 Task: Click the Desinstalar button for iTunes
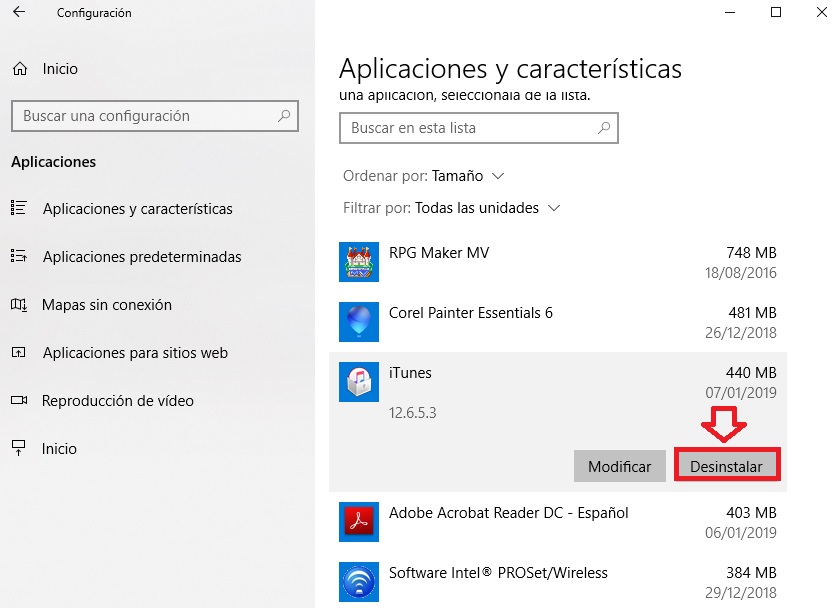(x=727, y=466)
